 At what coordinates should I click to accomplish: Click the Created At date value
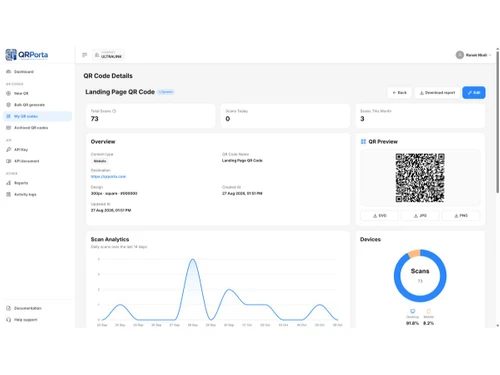(x=242, y=193)
